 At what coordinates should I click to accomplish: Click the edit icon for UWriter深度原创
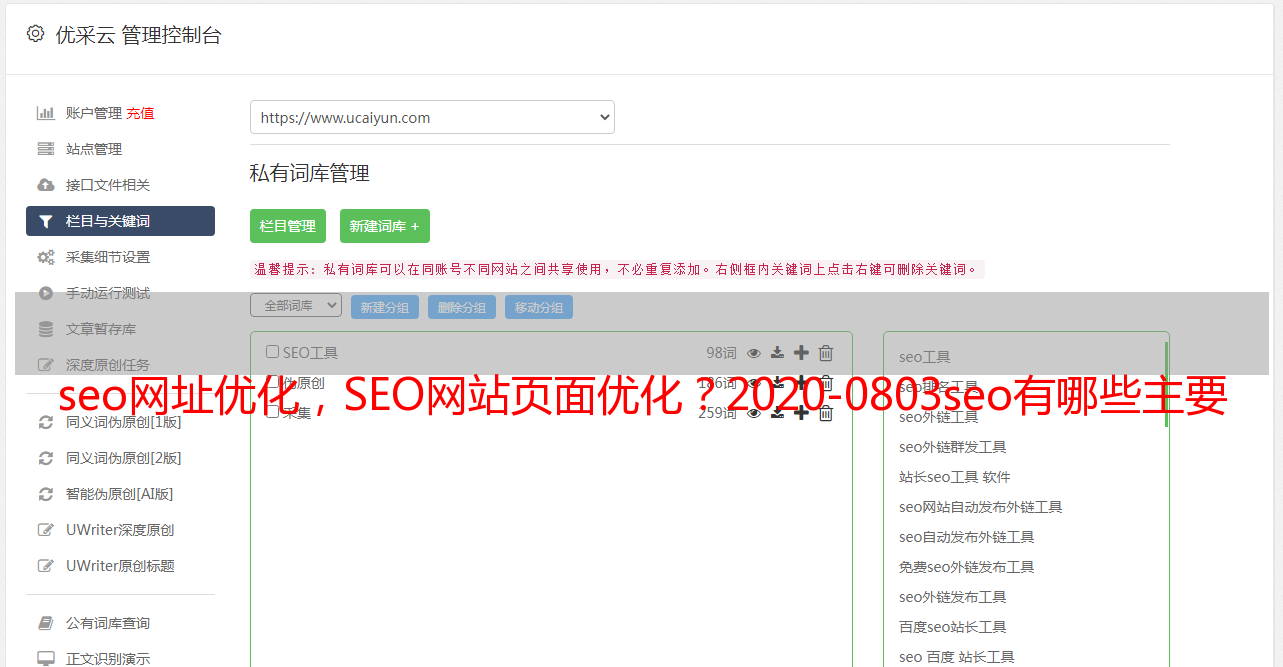pyautogui.click(x=45, y=530)
